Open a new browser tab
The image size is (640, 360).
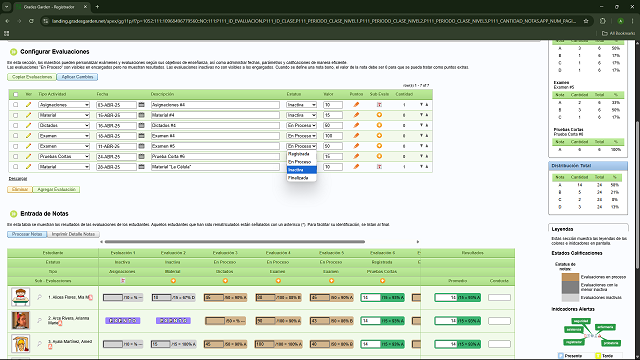[97, 7]
